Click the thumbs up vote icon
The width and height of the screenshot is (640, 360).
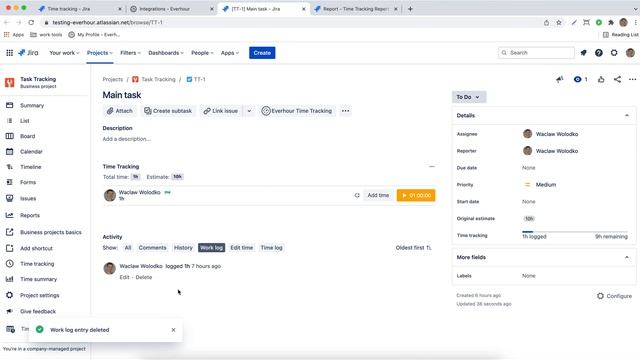pyautogui.click(x=601, y=79)
